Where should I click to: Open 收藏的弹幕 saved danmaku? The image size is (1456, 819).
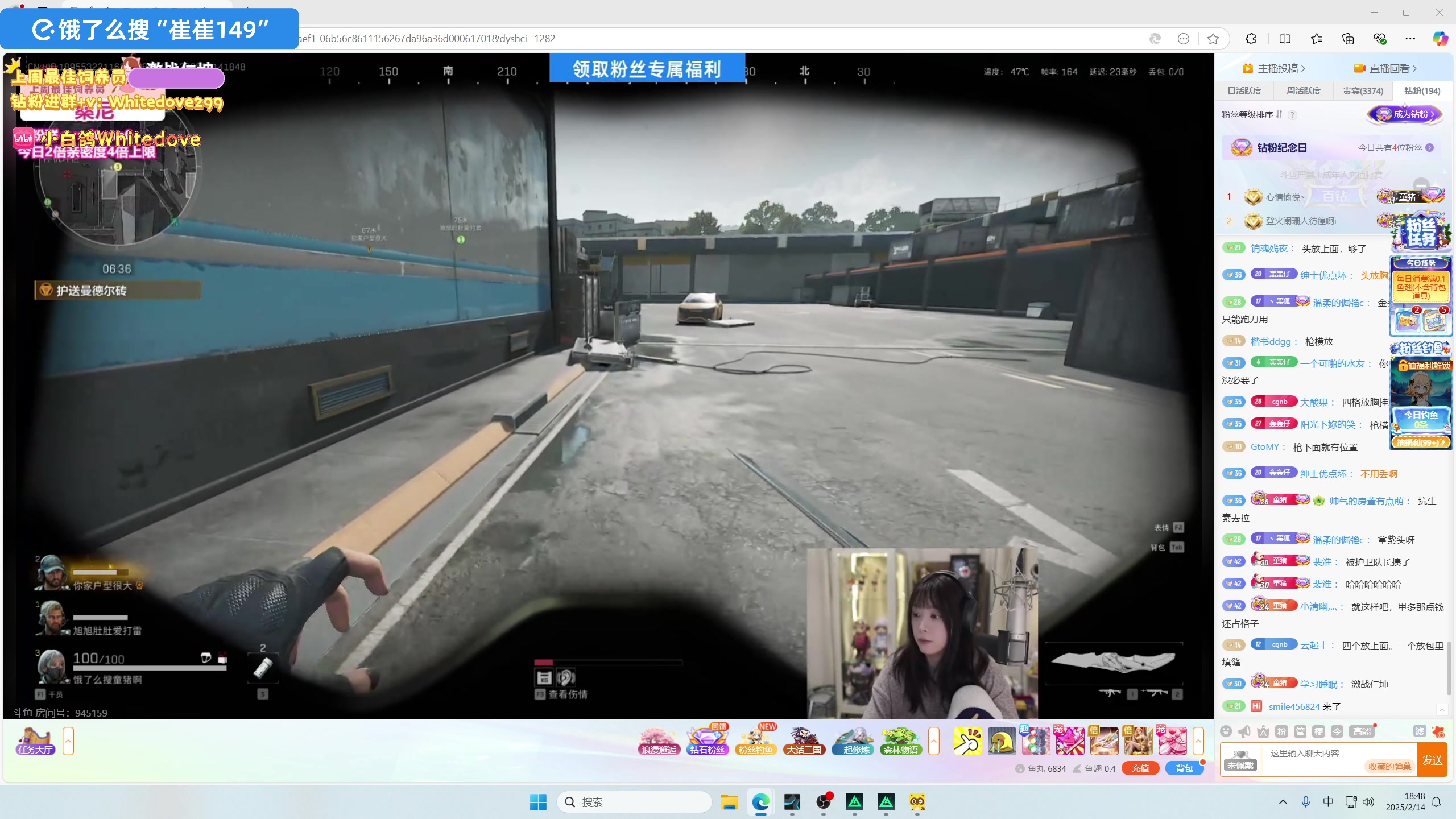click(1389, 766)
